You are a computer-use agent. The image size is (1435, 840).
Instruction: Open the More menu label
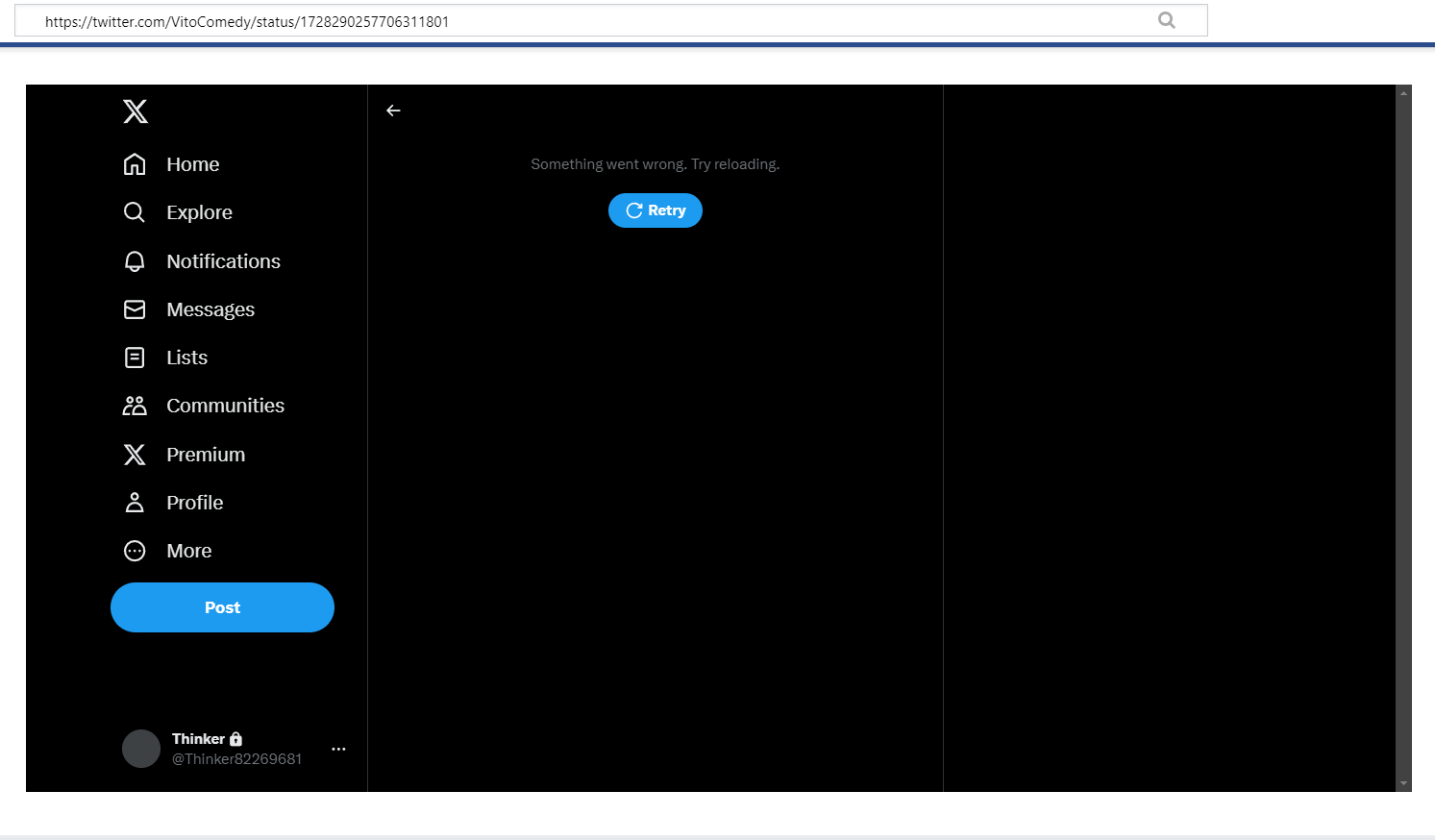tap(189, 551)
